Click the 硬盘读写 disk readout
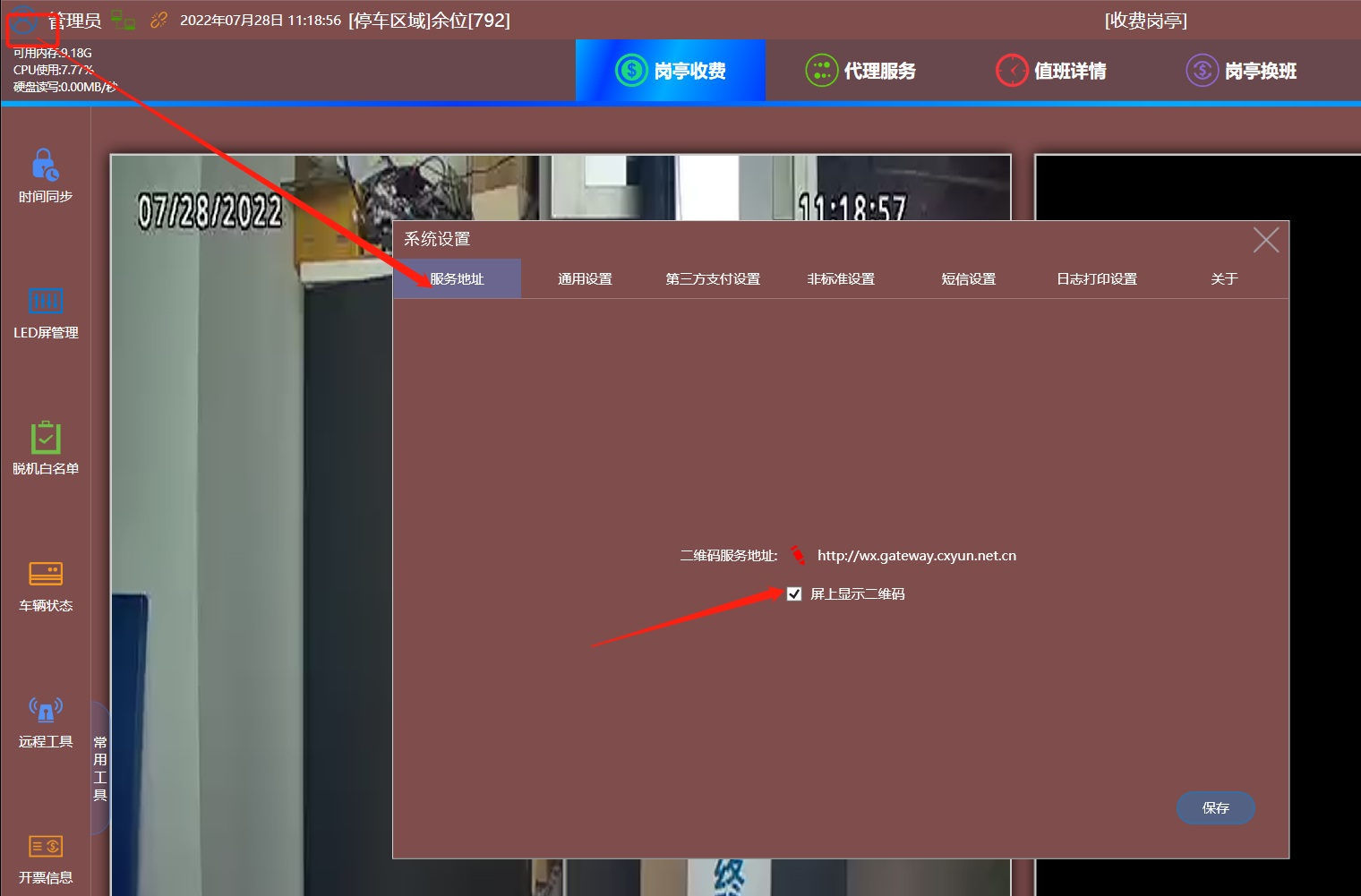 [65, 87]
